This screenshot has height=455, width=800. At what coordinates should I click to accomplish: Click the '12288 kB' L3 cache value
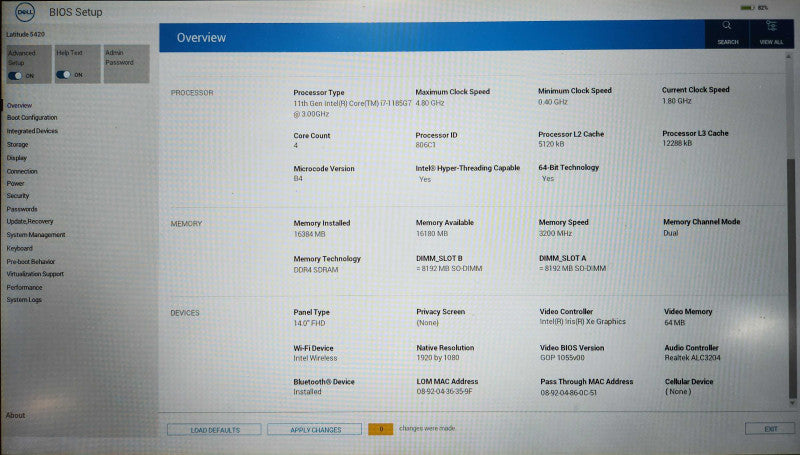point(677,143)
